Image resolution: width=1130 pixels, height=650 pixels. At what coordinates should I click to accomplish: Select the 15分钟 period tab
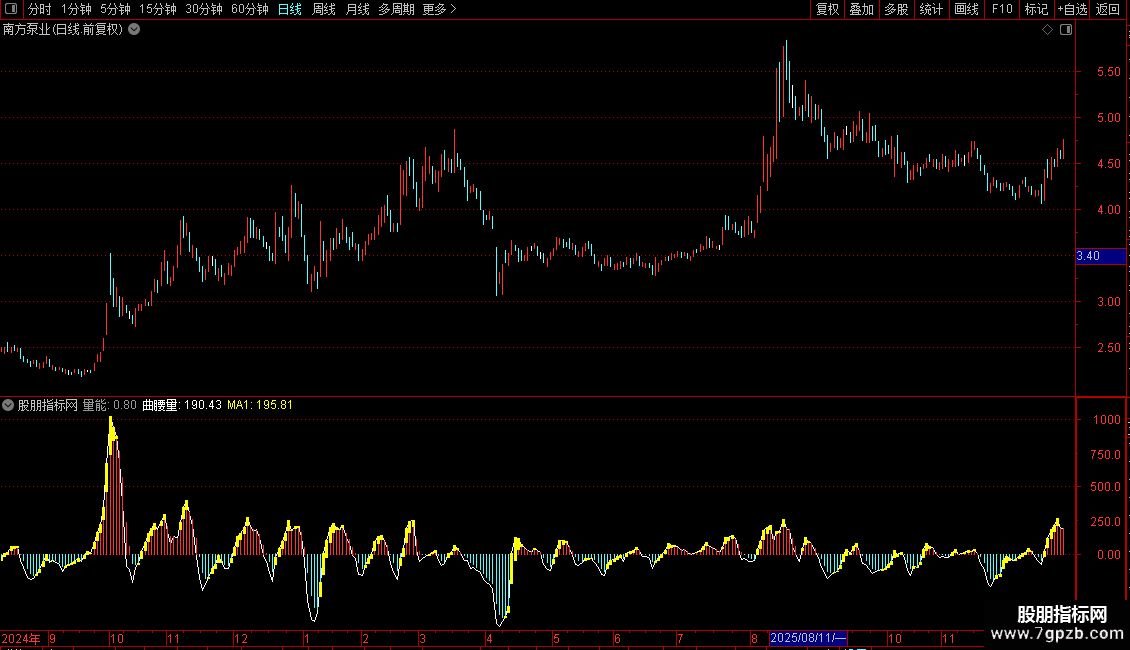pos(157,9)
